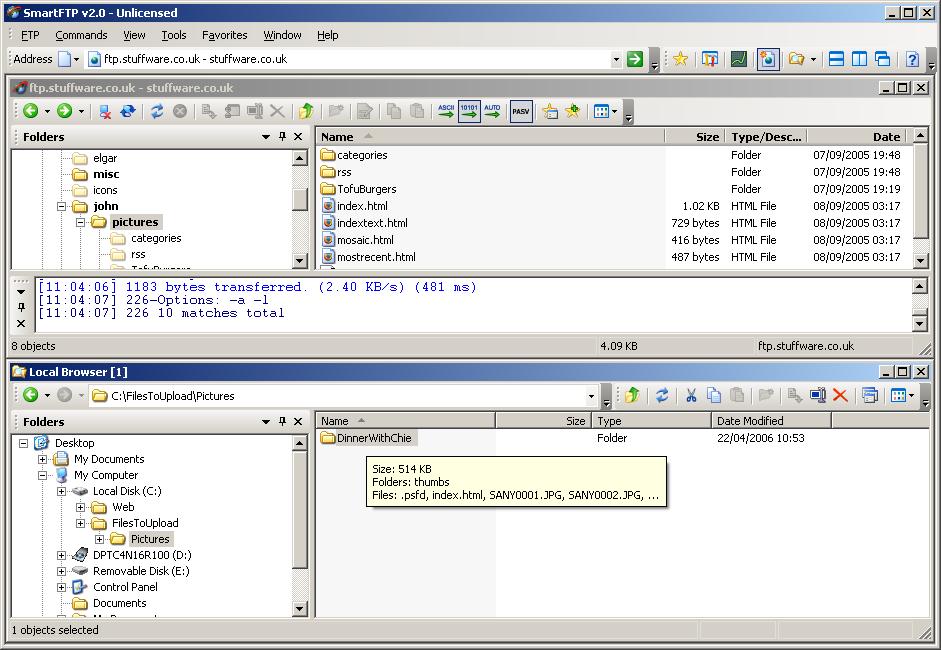This screenshot has width=941, height=650.
Task: Sort remote files by Name column
Action: tap(490, 137)
